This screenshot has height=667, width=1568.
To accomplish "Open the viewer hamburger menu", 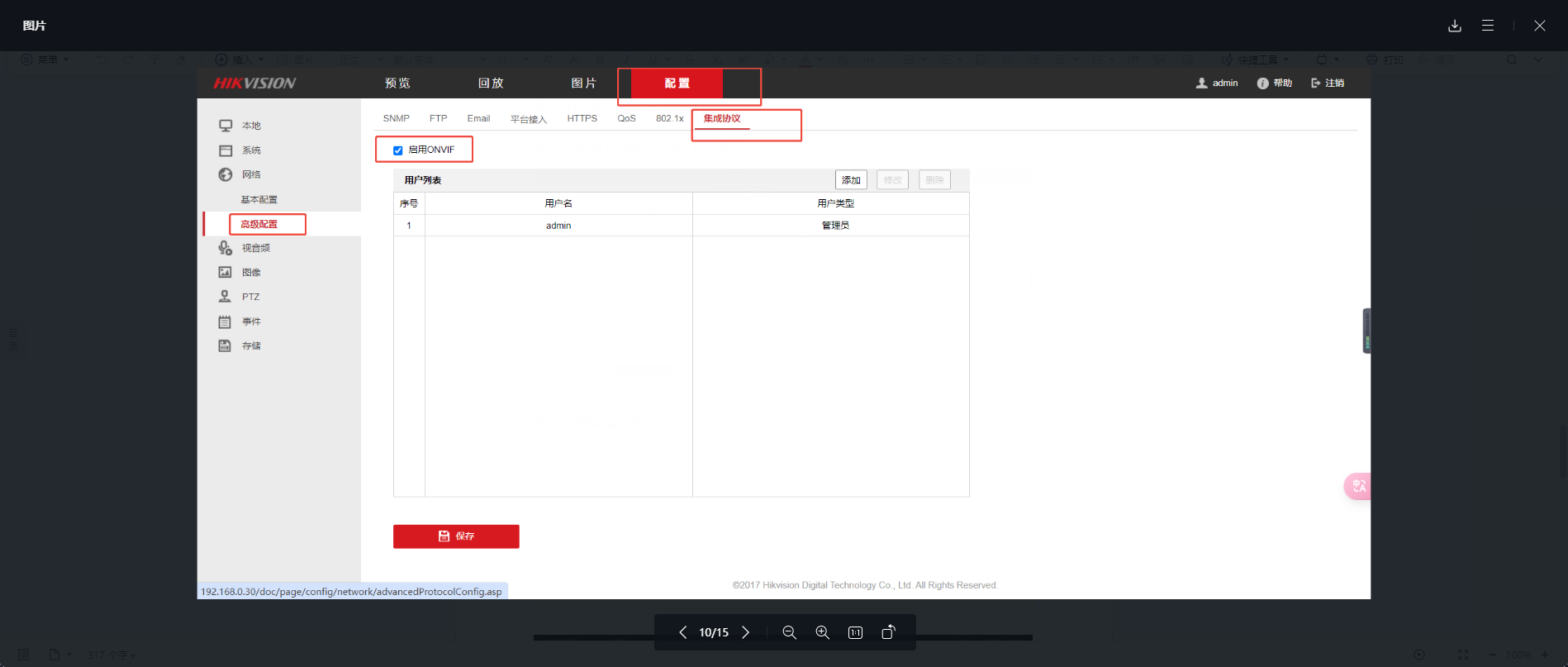I will 1488,26.
